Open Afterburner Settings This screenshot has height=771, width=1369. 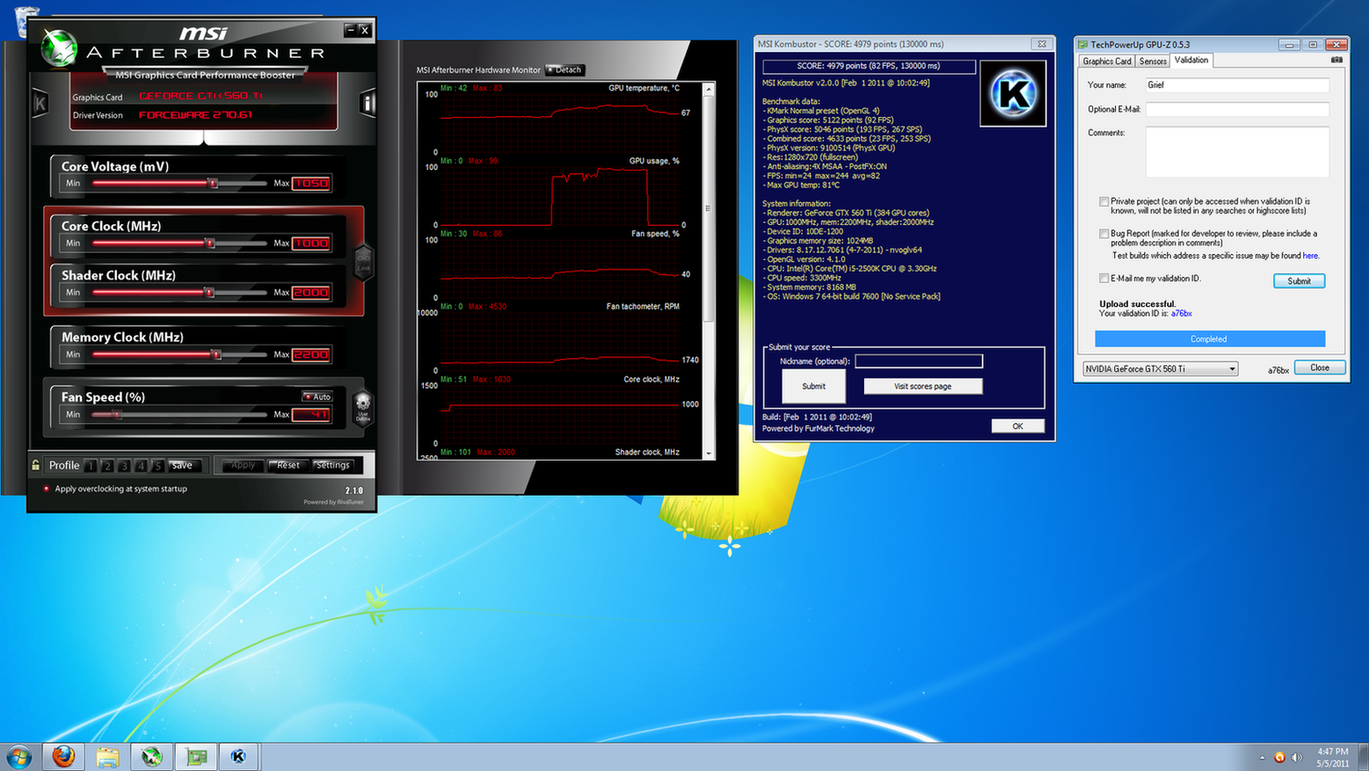(x=332, y=465)
